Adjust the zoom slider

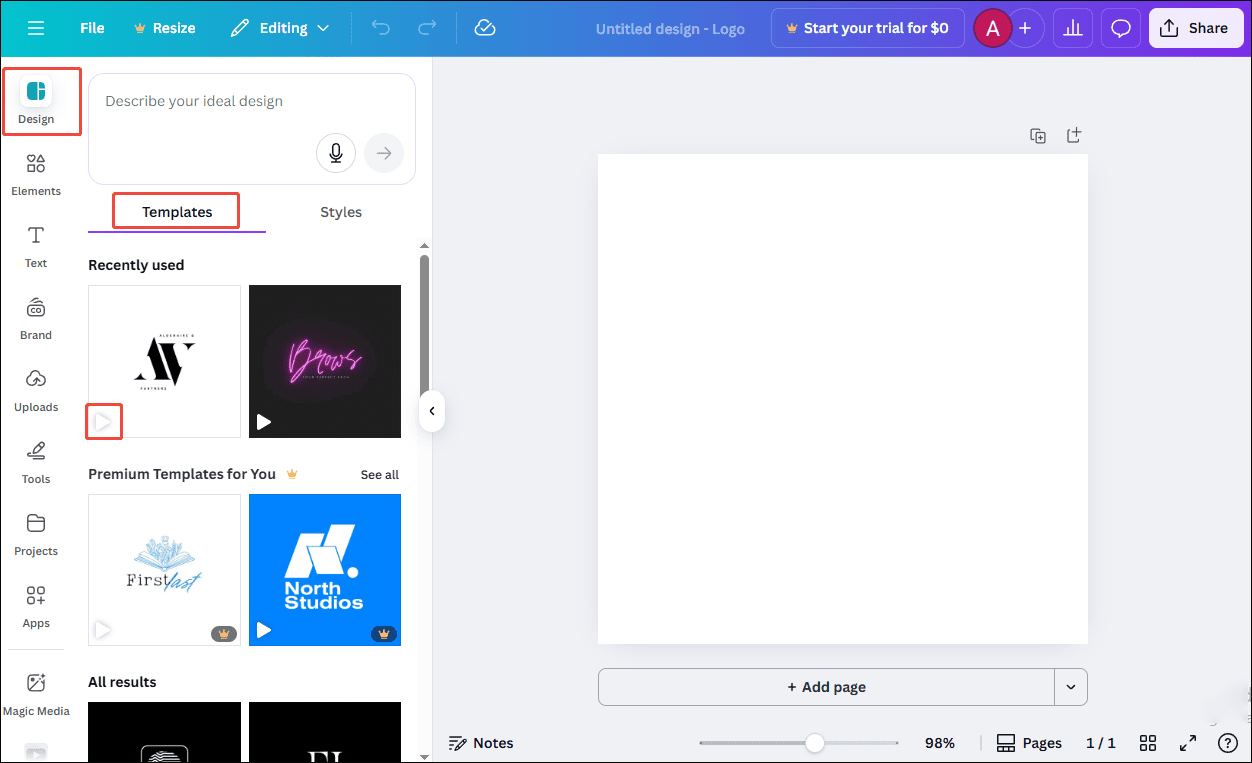tap(814, 743)
